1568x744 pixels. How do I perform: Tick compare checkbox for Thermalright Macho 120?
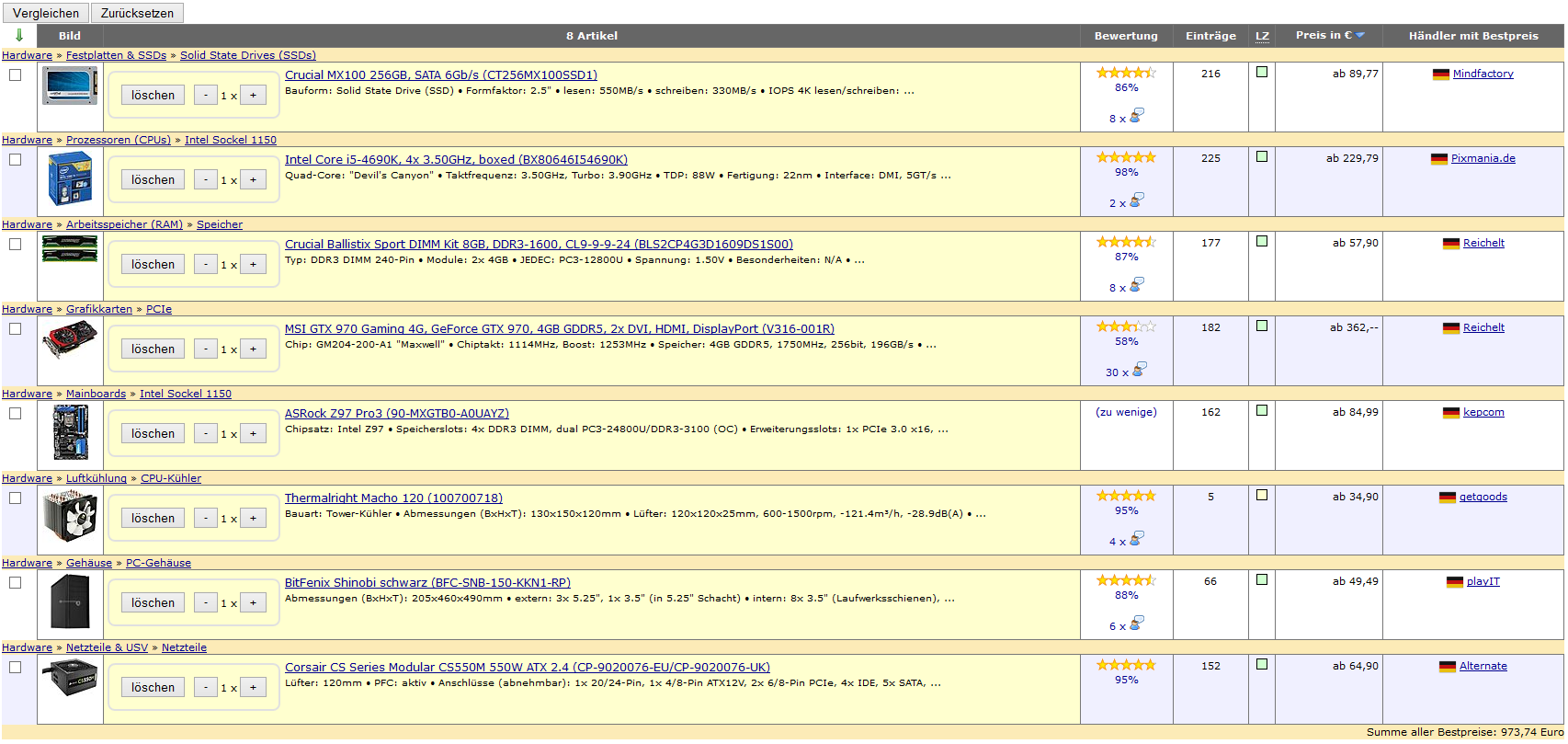(16, 498)
